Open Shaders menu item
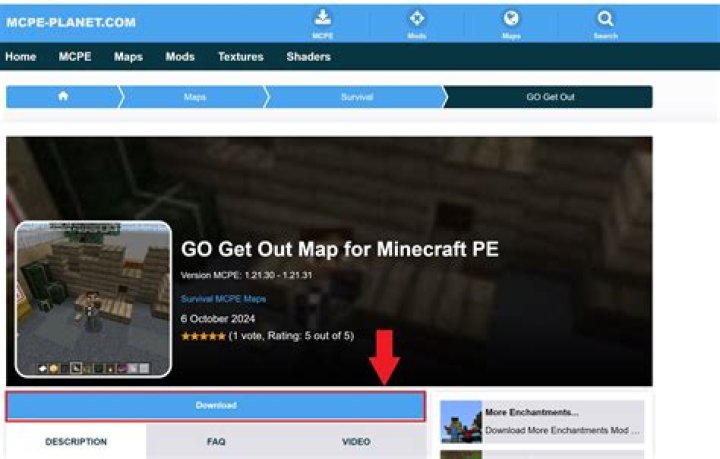 click(309, 56)
